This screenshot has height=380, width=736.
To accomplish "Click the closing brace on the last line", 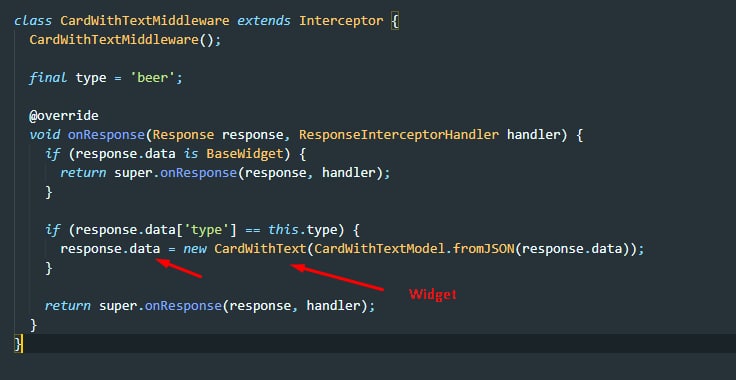I will coord(18,344).
